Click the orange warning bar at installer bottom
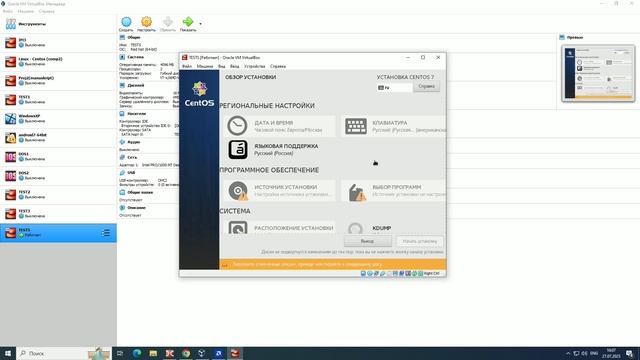 (333, 264)
